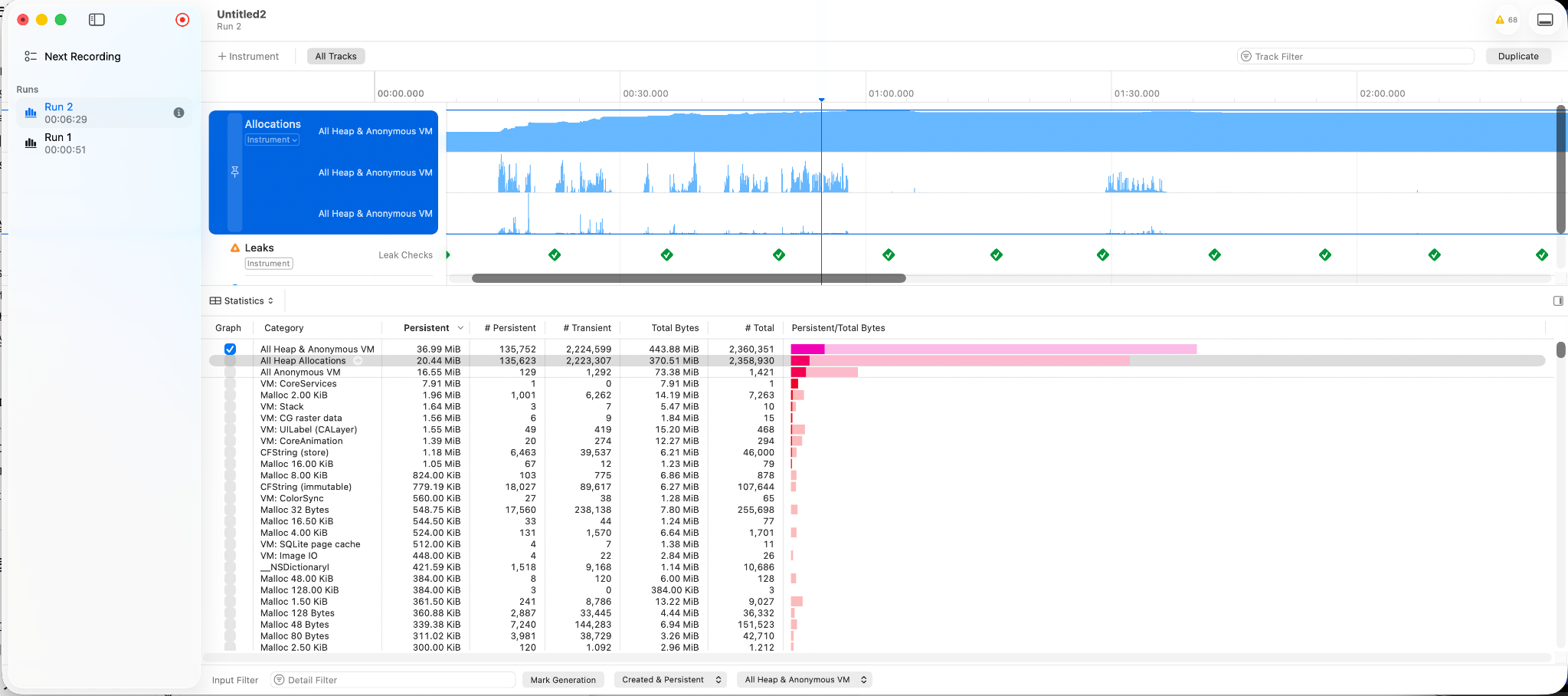Screen dimensions: 1568x696
Task: Enable graph checkbox for VM: CoreServices
Action: pyautogui.click(x=230, y=384)
